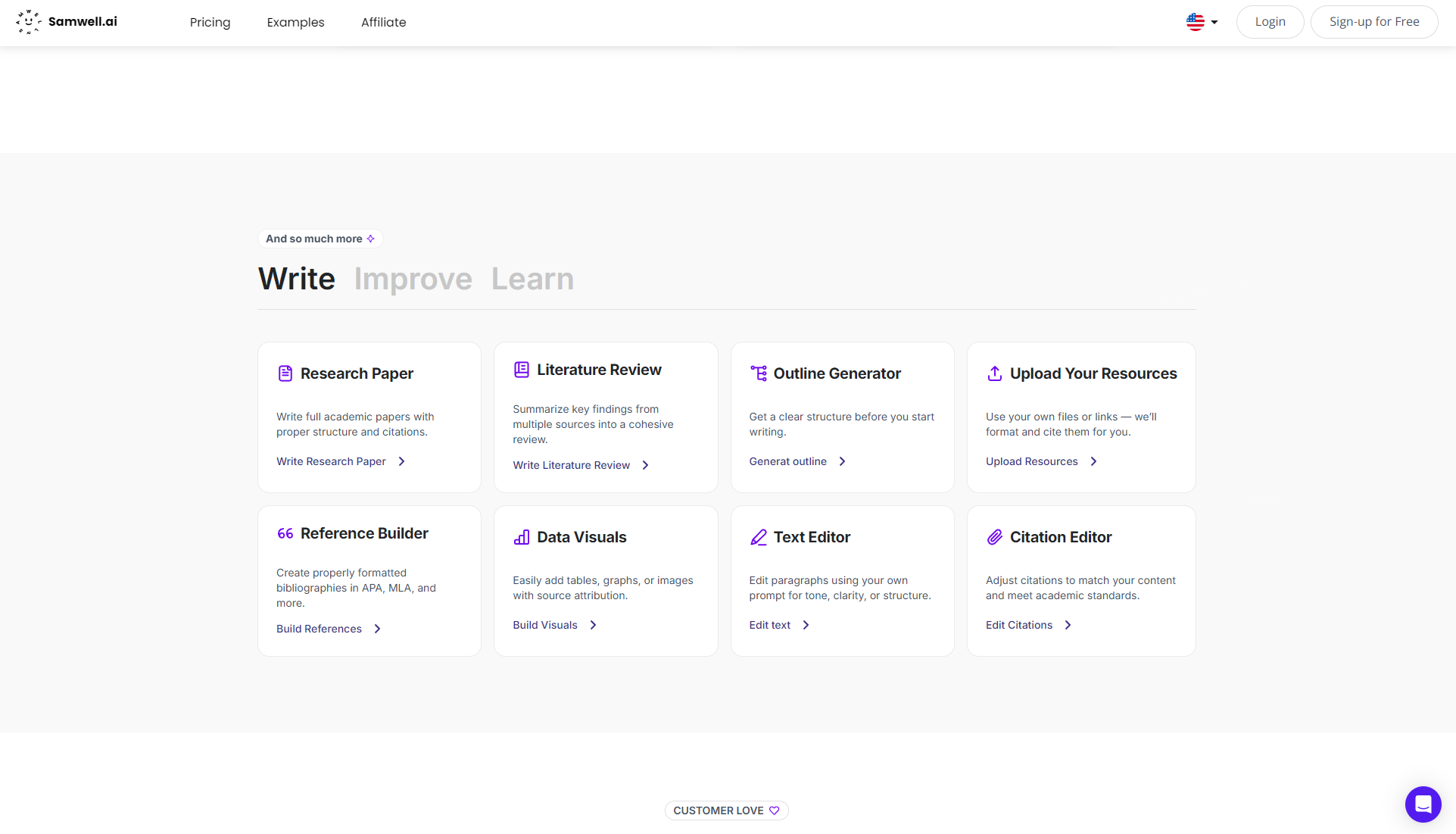Image resolution: width=1456 pixels, height=834 pixels.
Task: Follow the Build Visuals link
Action: (x=545, y=625)
